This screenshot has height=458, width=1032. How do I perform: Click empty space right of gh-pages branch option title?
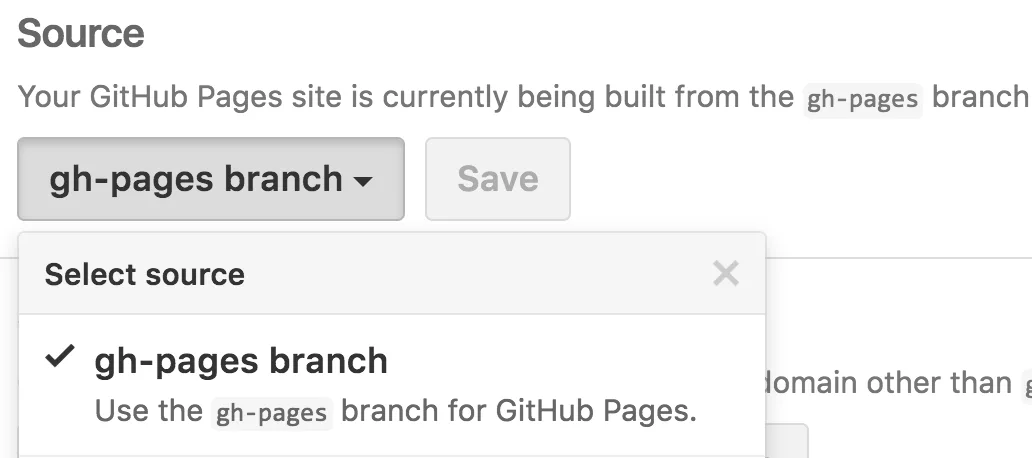(x=573, y=361)
